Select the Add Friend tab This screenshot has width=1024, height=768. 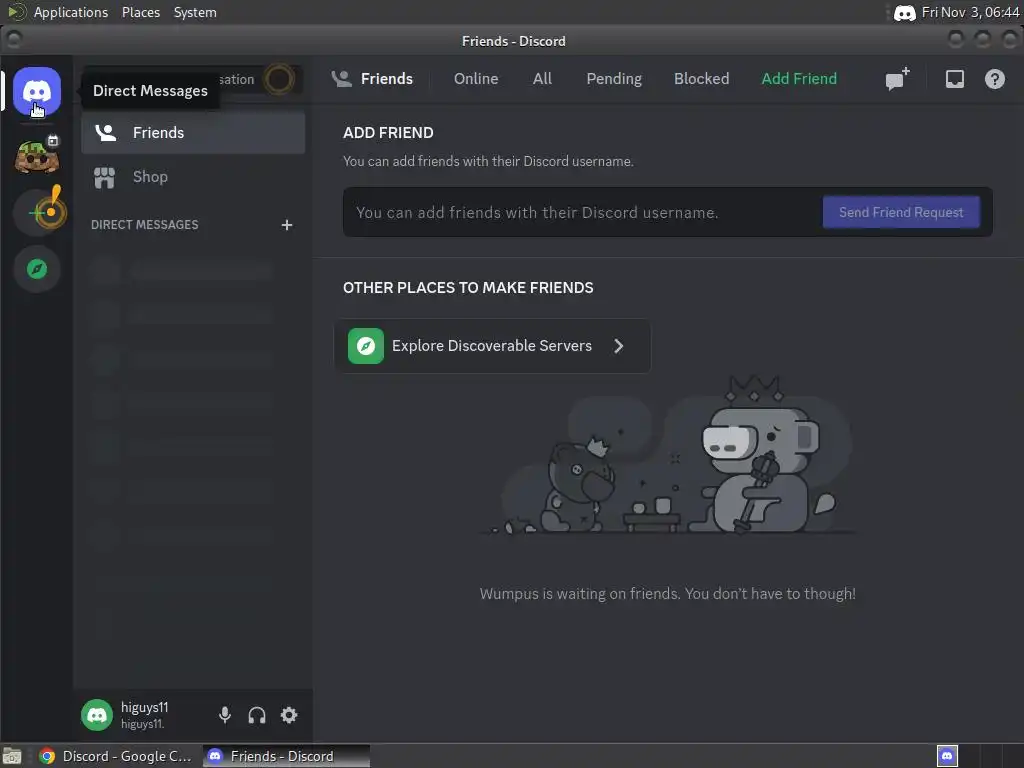[799, 79]
